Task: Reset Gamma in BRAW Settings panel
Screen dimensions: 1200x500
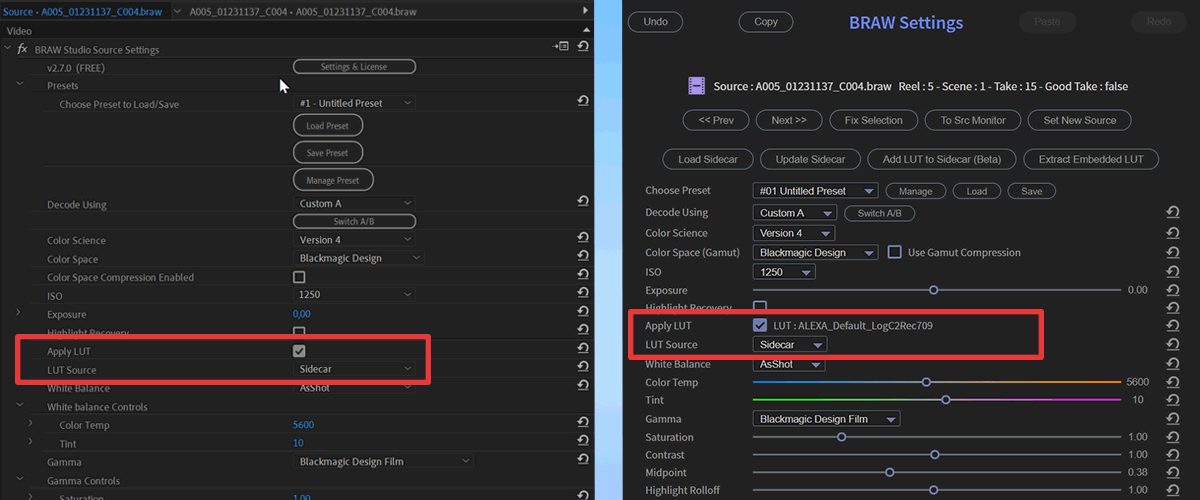Action: tap(1172, 418)
